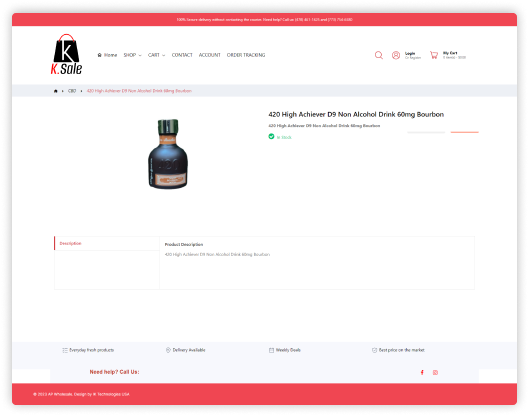Open My Cart summary link
This screenshot has height=416, width=529.
click(x=454, y=55)
